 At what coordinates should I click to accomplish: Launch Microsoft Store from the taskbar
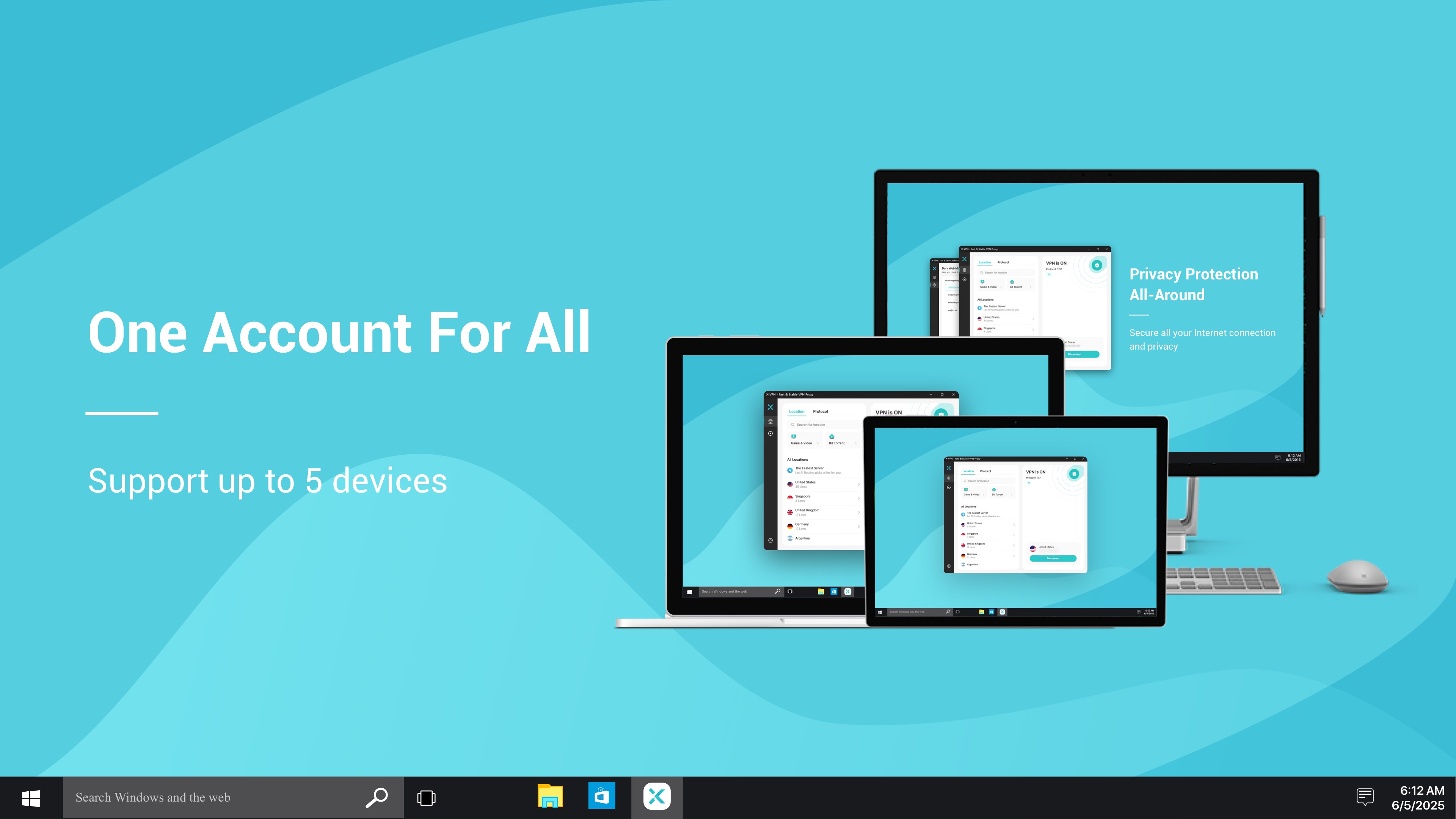601,797
